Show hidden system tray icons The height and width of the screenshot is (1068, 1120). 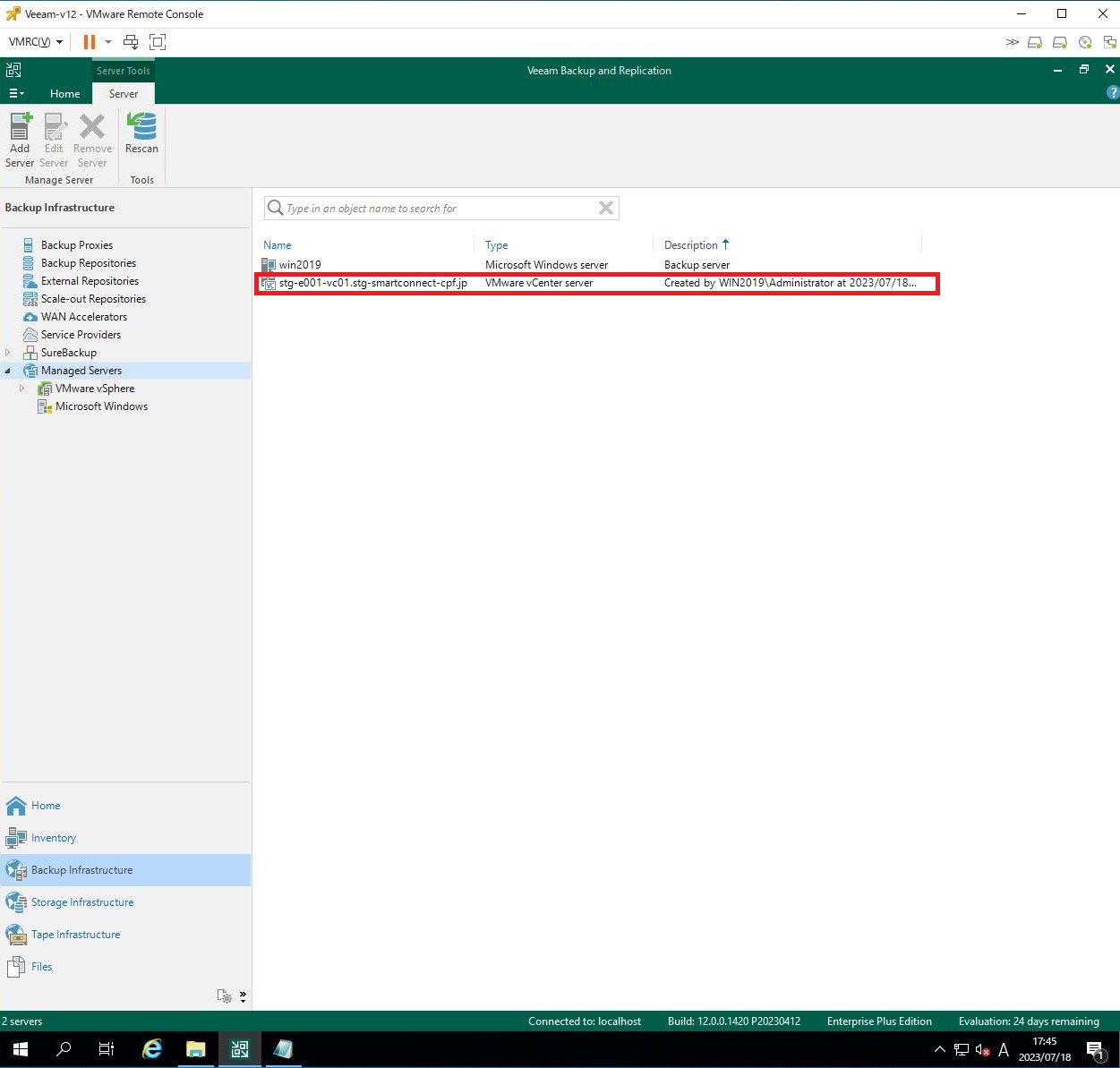coord(939,1049)
